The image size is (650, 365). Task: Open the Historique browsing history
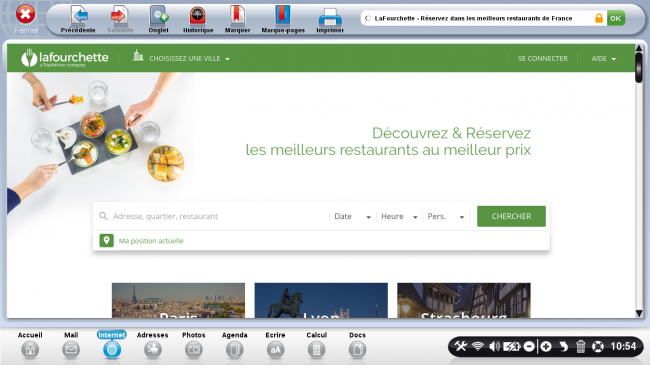tap(198, 19)
